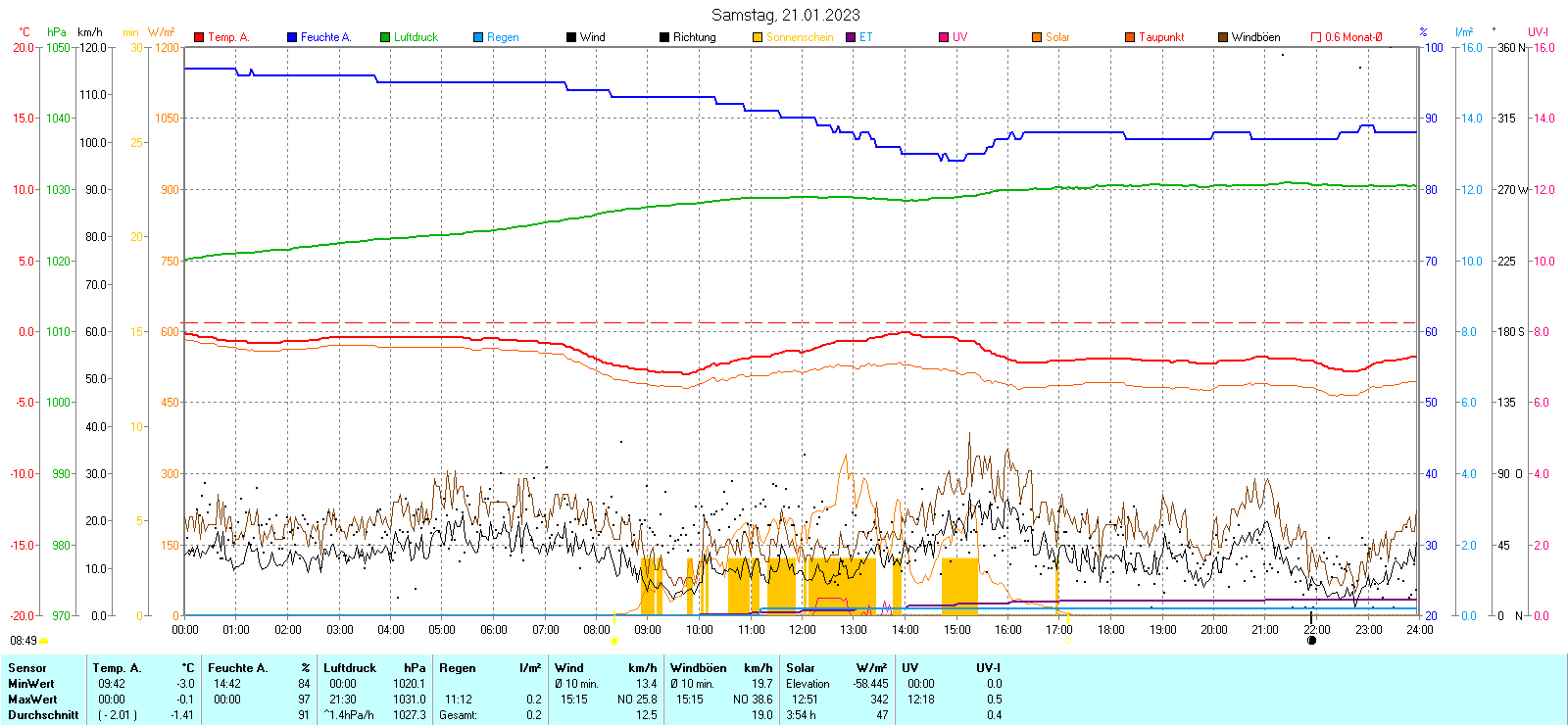1568x725 pixels.
Task: Click the yellow Sonnenschein legend square
Action: pos(758,37)
